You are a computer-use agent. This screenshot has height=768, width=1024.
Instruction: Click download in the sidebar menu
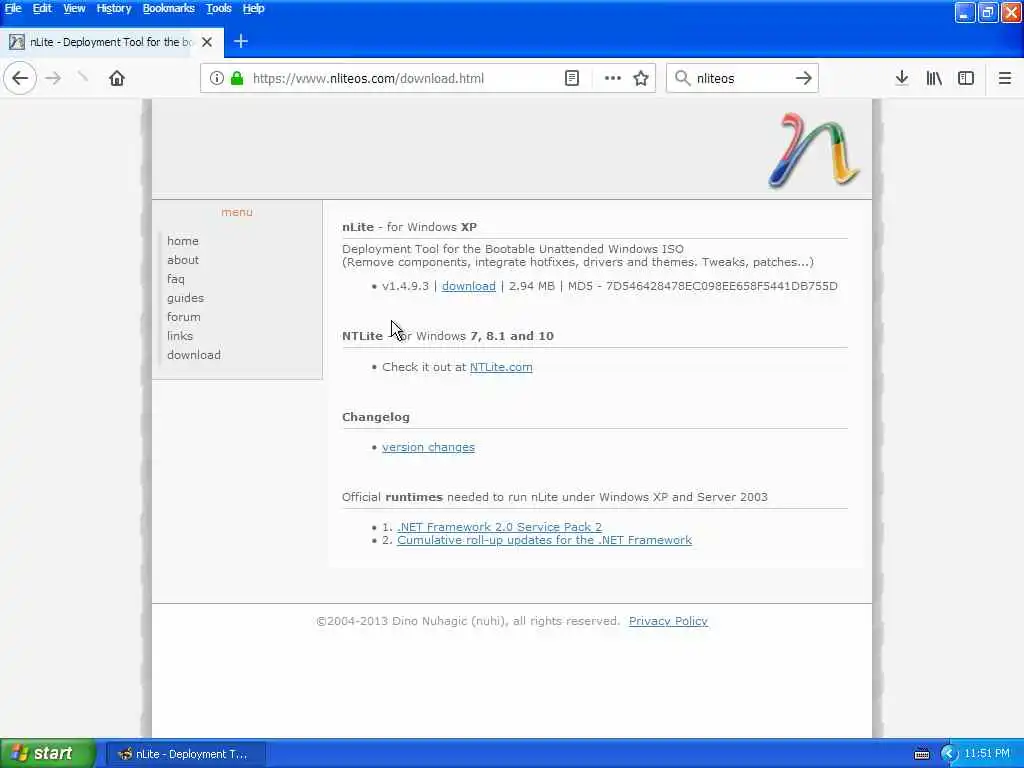pos(194,355)
